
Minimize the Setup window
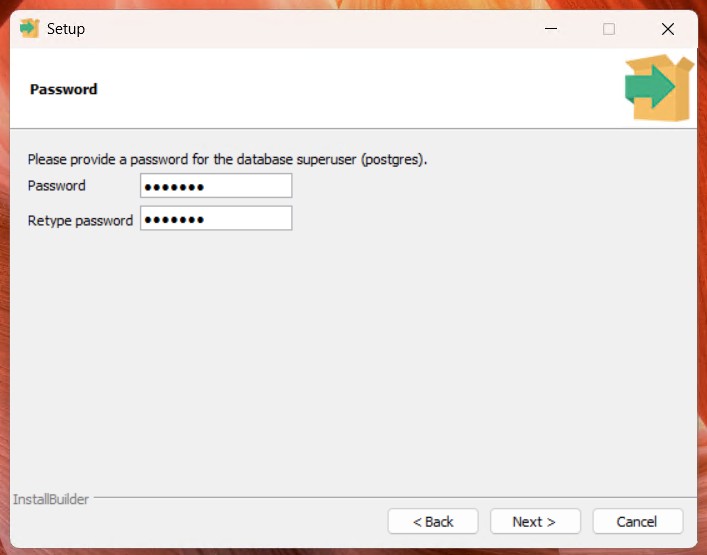click(551, 29)
